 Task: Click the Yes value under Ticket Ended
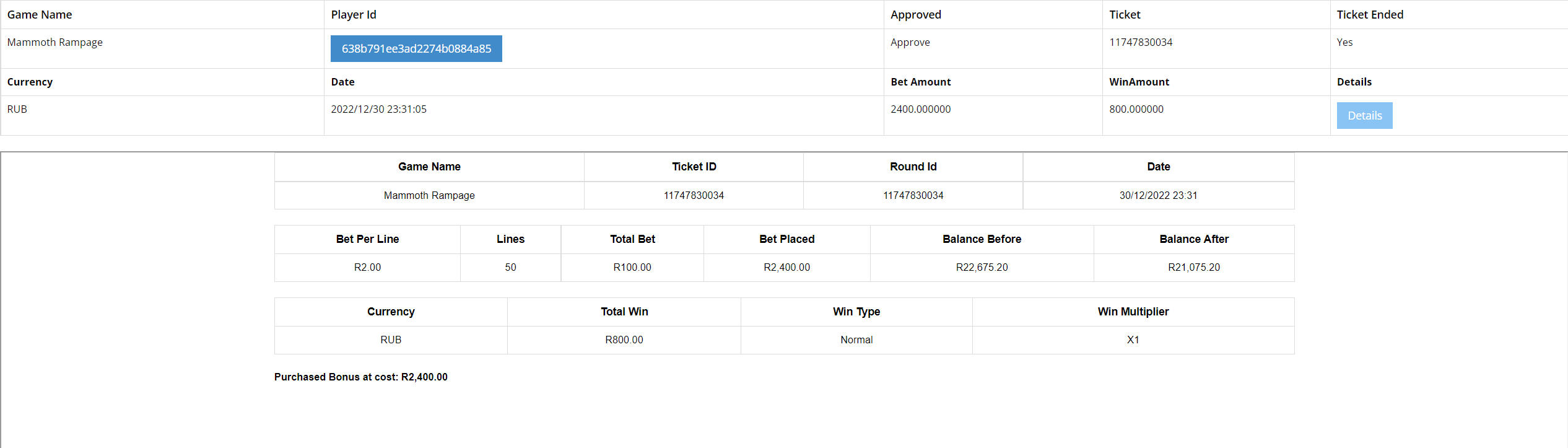click(x=1344, y=42)
